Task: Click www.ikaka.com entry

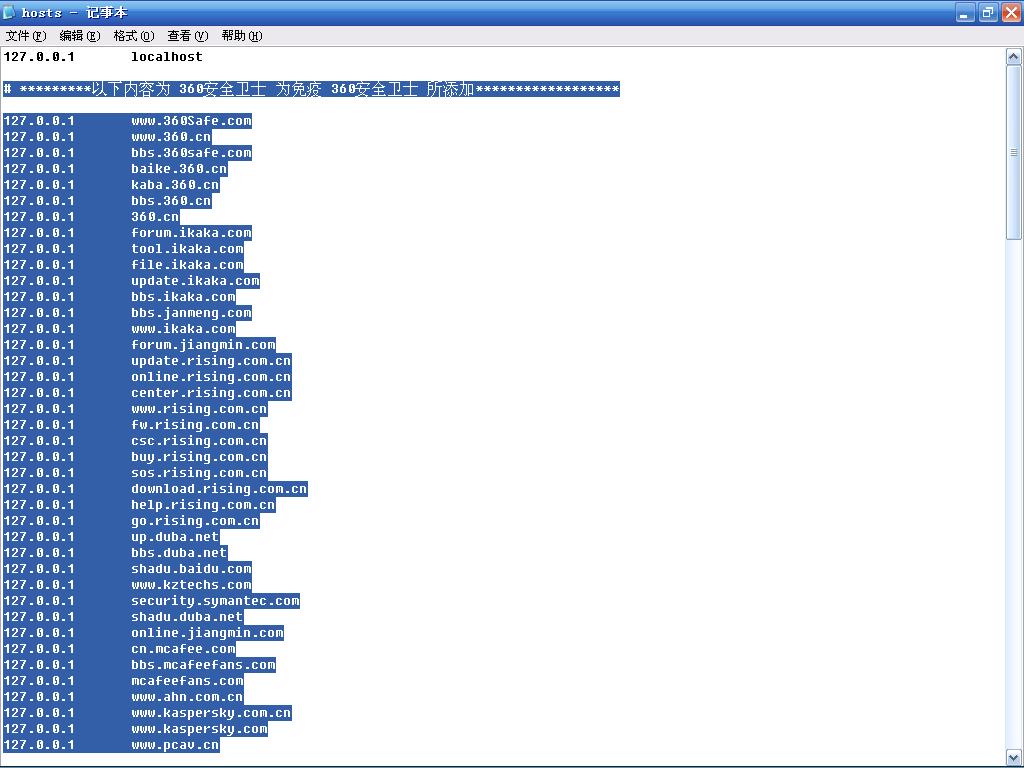Action: [x=183, y=329]
